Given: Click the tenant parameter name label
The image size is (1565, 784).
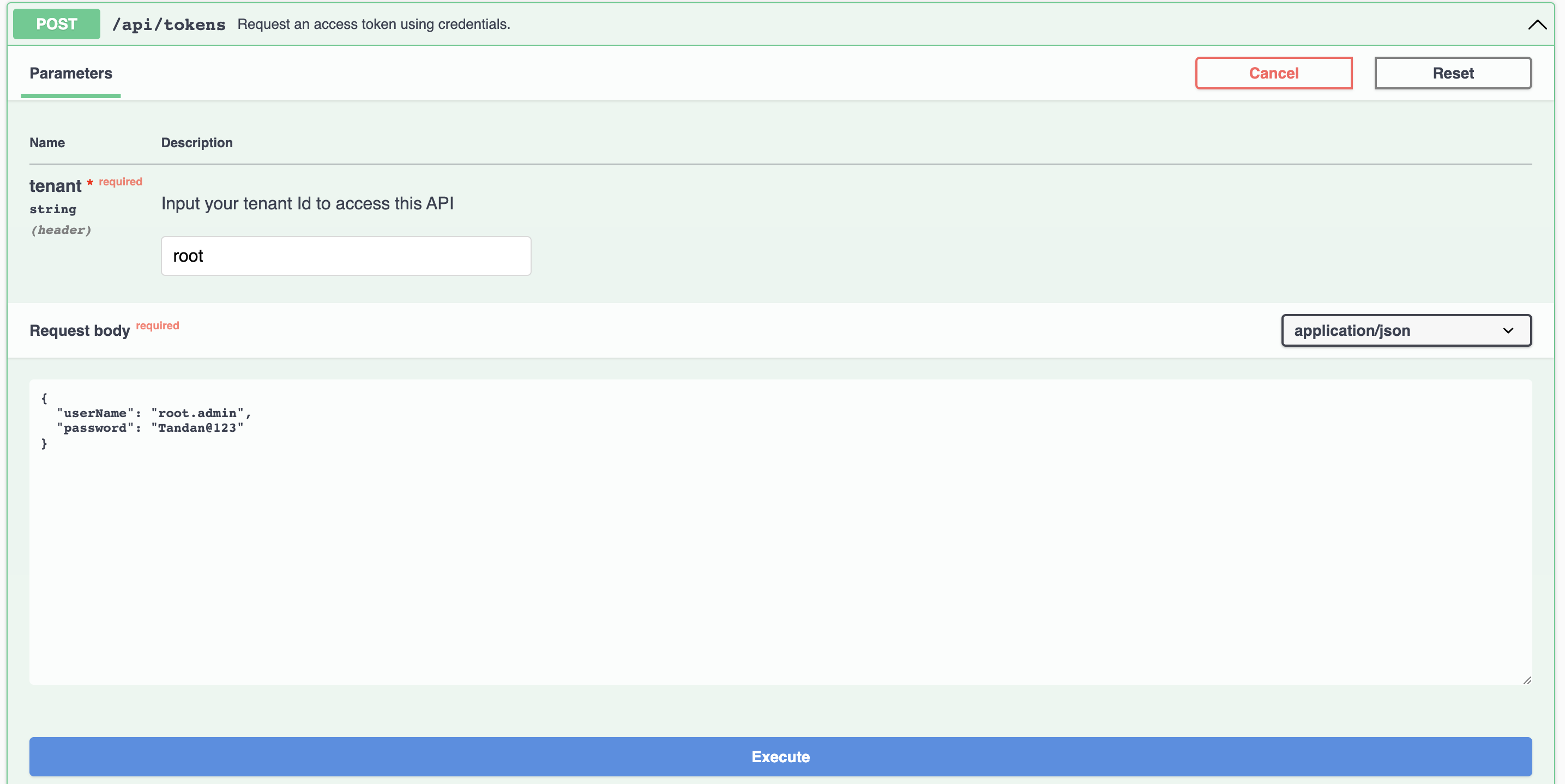Looking at the screenshot, I should click(x=55, y=186).
